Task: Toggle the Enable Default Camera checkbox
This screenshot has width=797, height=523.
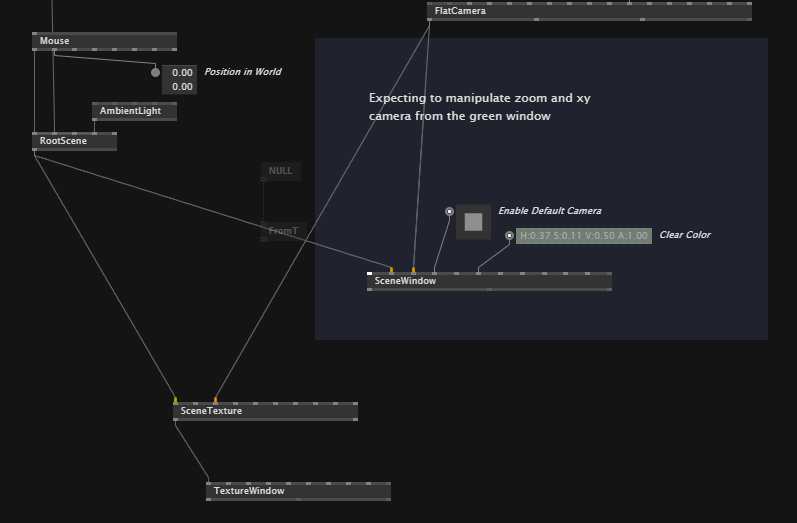Action: click(x=473, y=222)
